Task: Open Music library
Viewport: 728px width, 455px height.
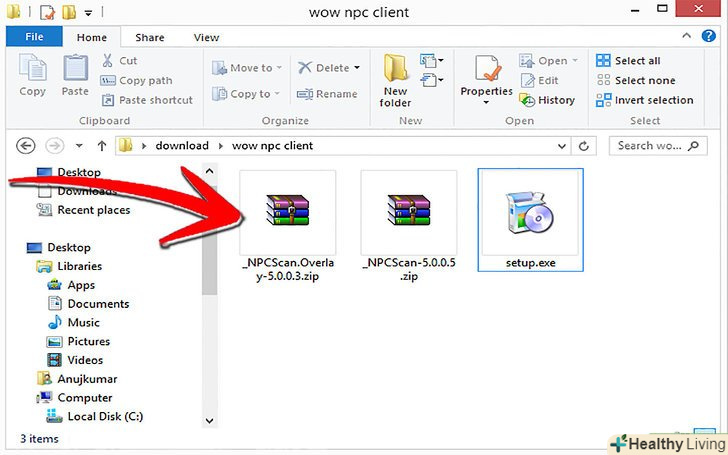Action: click(73, 322)
